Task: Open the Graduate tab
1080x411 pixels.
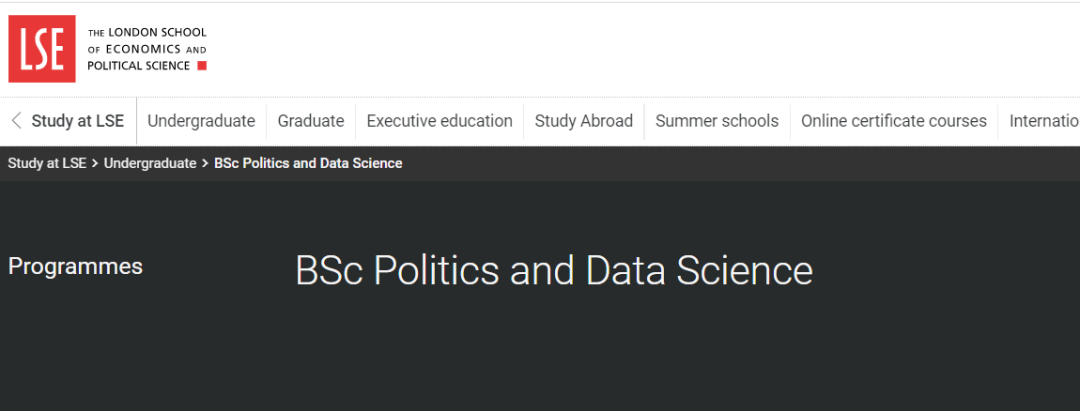Action: (311, 121)
